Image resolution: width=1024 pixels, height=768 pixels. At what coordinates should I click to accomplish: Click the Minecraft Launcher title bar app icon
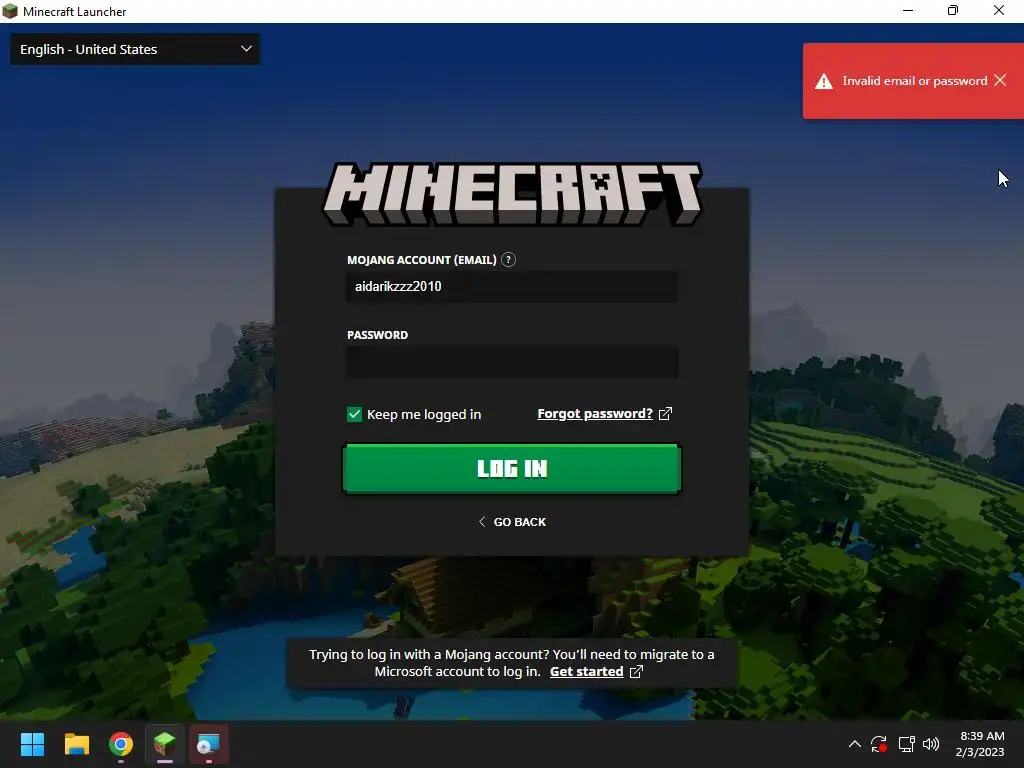[x=10, y=11]
